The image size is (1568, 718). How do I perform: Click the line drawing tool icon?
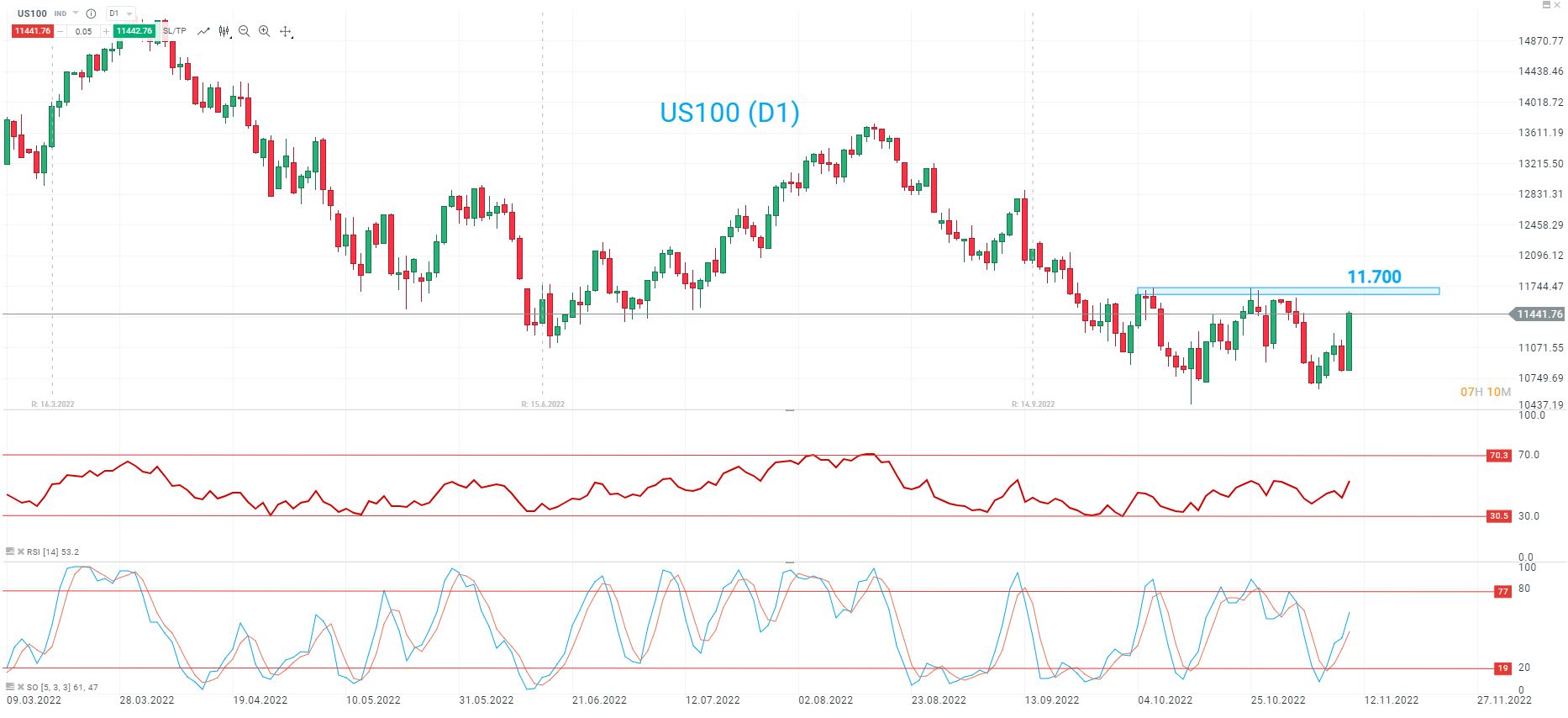point(203,31)
